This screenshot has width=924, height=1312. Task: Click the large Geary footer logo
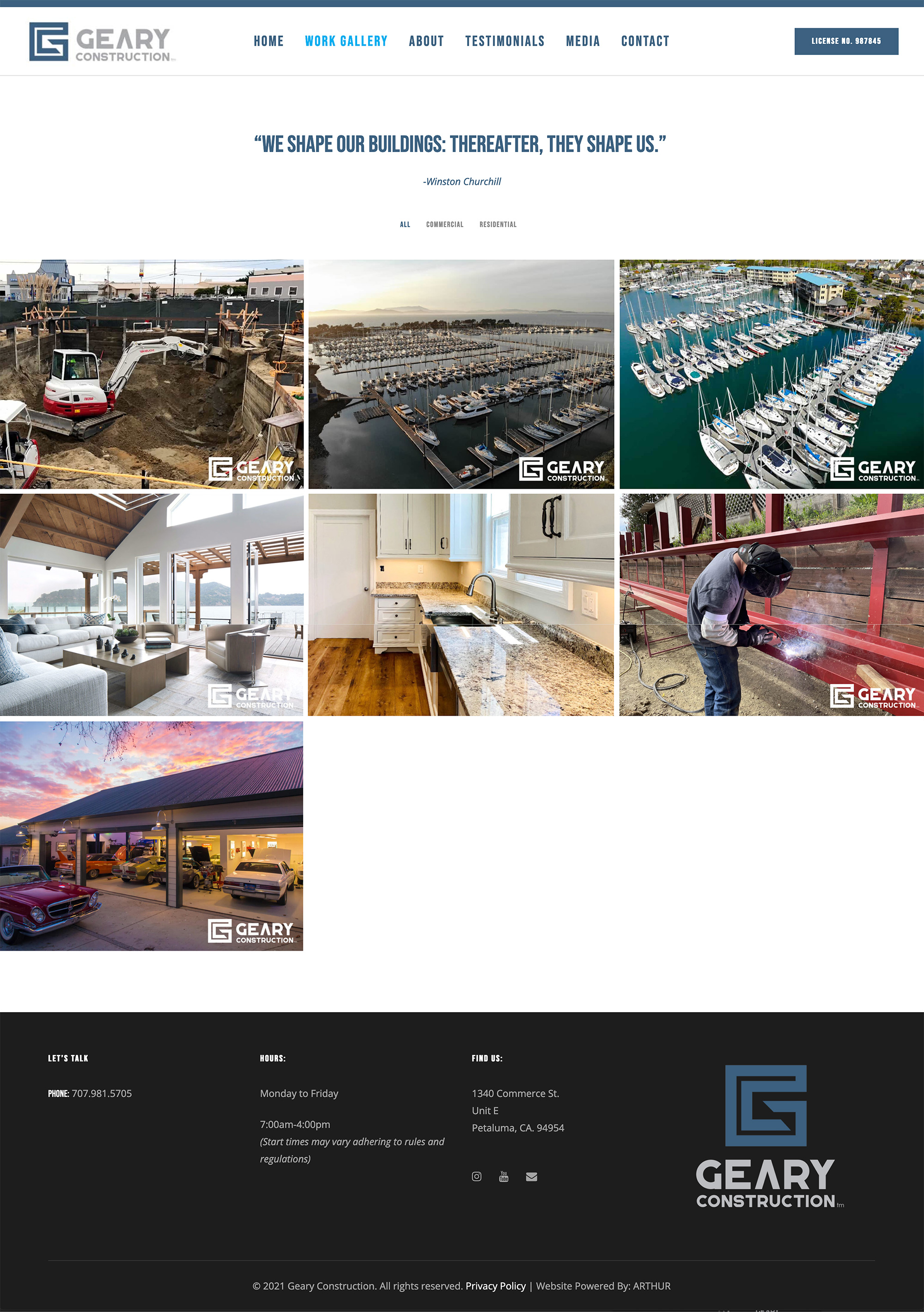769,1136
